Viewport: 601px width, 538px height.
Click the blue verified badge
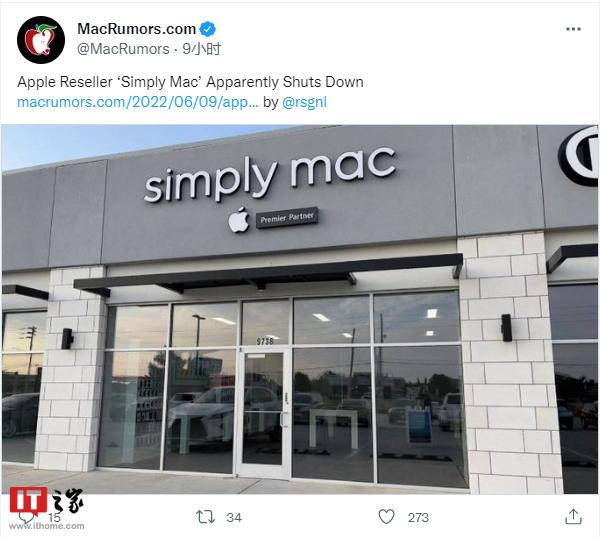pyautogui.click(x=207, y=29)
